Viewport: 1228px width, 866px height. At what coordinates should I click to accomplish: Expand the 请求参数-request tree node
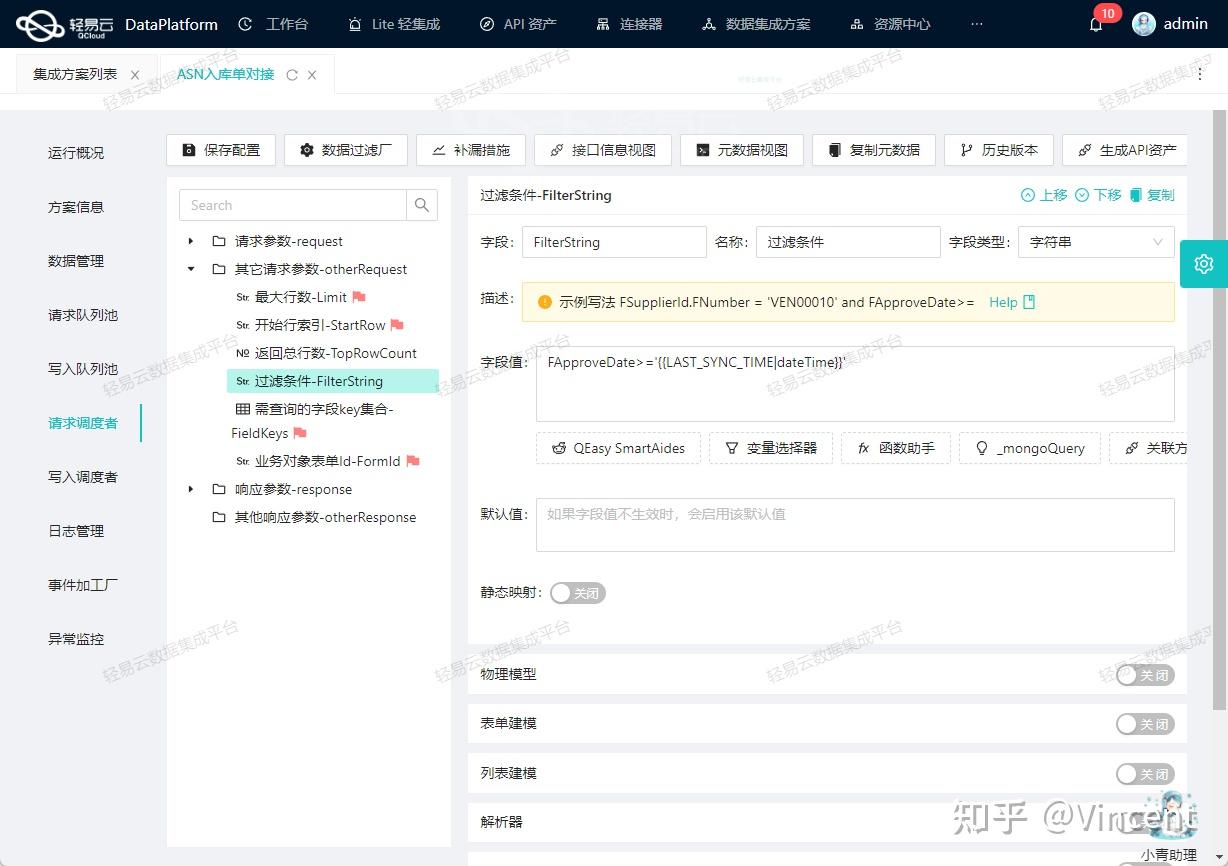tap(190, 241)
